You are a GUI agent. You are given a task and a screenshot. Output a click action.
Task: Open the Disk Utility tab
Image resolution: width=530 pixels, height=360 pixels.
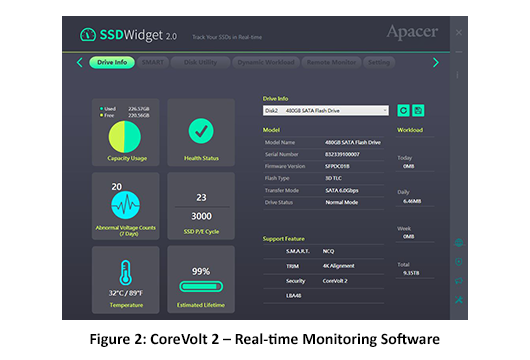(200, 63)
